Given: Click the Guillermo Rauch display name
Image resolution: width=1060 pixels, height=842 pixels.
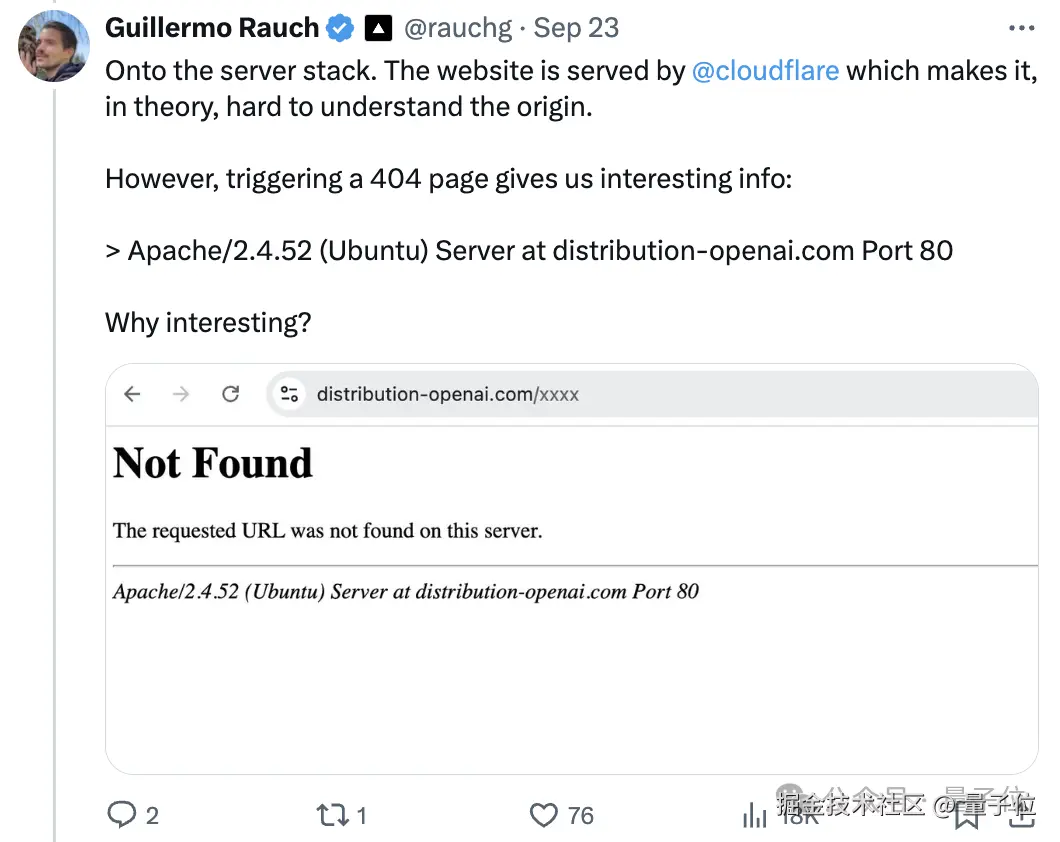Looking at the screenshot, I should pyautogui.click(x=212, y=28).
